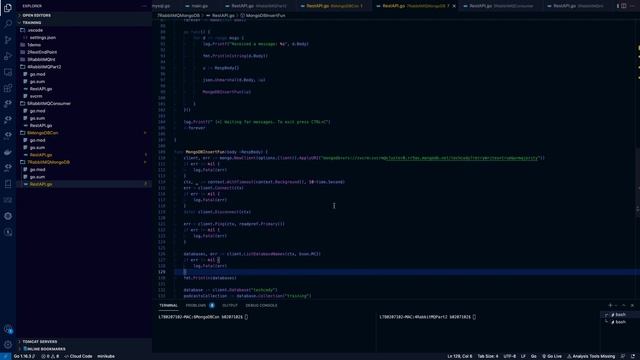Viewport: 640px width, 360px height.
Task: Click the remote window indicator in the status bar
Action: [5, 356]
